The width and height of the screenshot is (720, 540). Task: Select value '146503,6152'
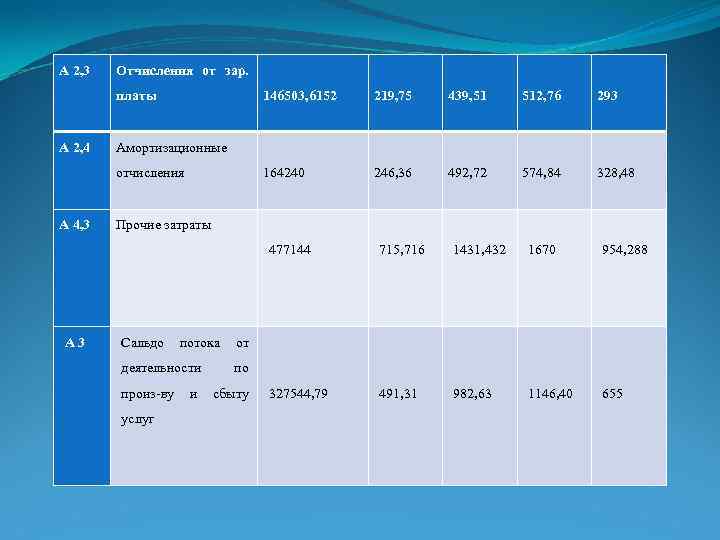tap(300, 96)
